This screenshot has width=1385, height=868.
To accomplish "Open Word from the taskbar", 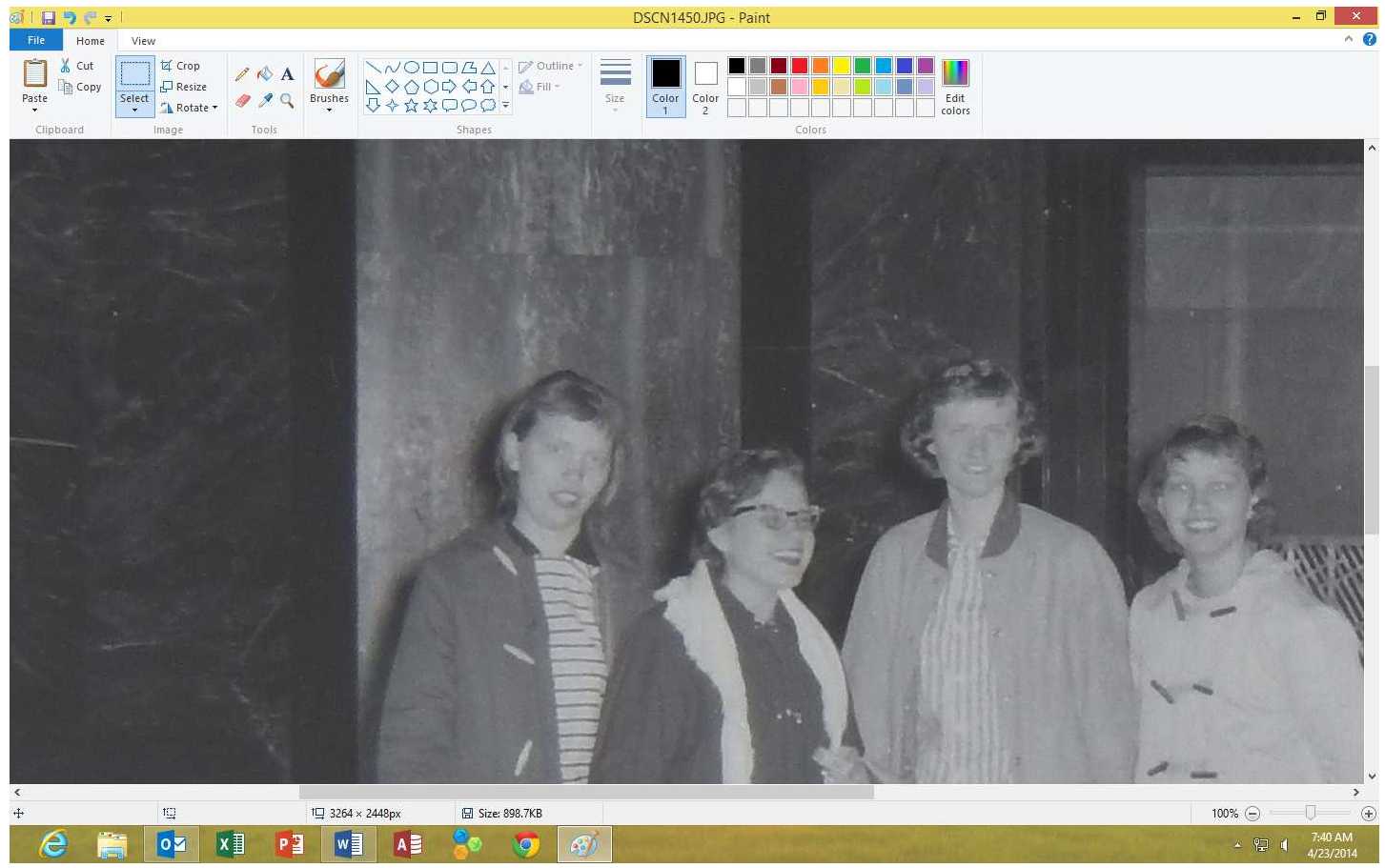I will click(348, 844).
